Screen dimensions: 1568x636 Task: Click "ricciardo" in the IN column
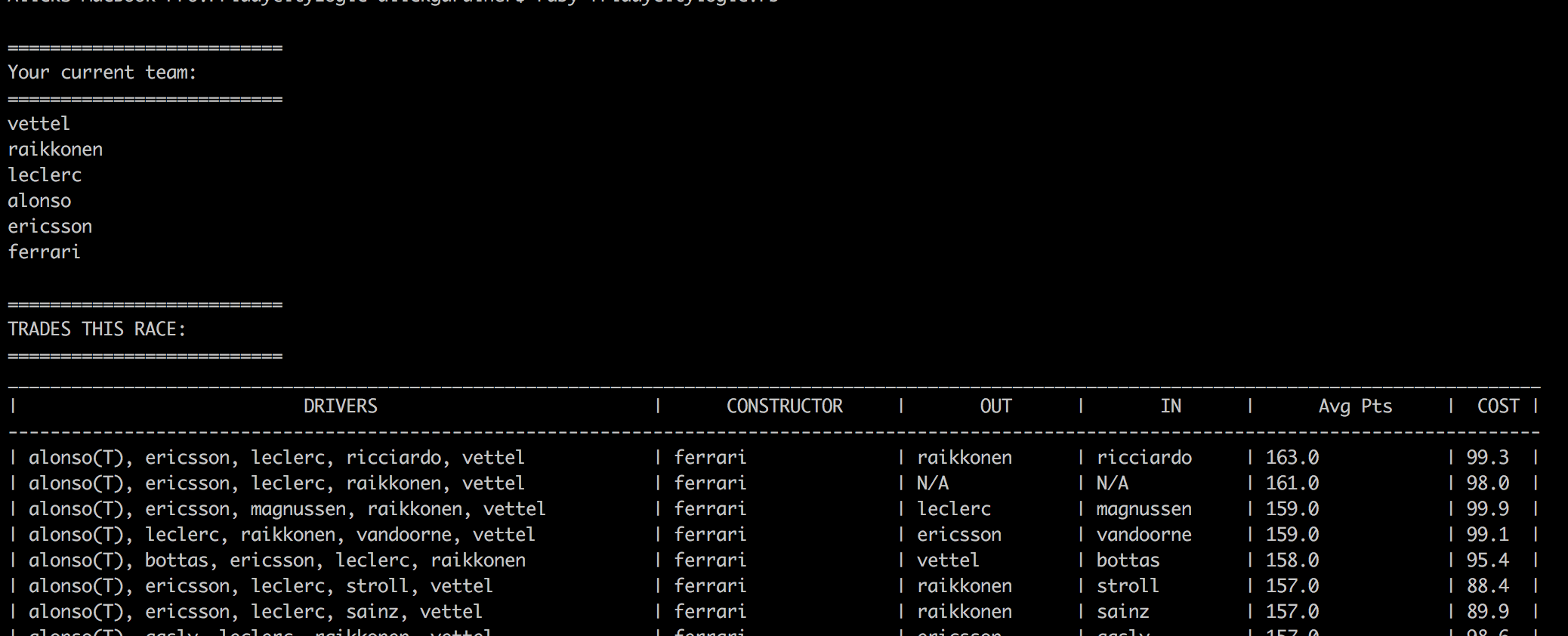pyautogui.click(x=1144, y=458)
